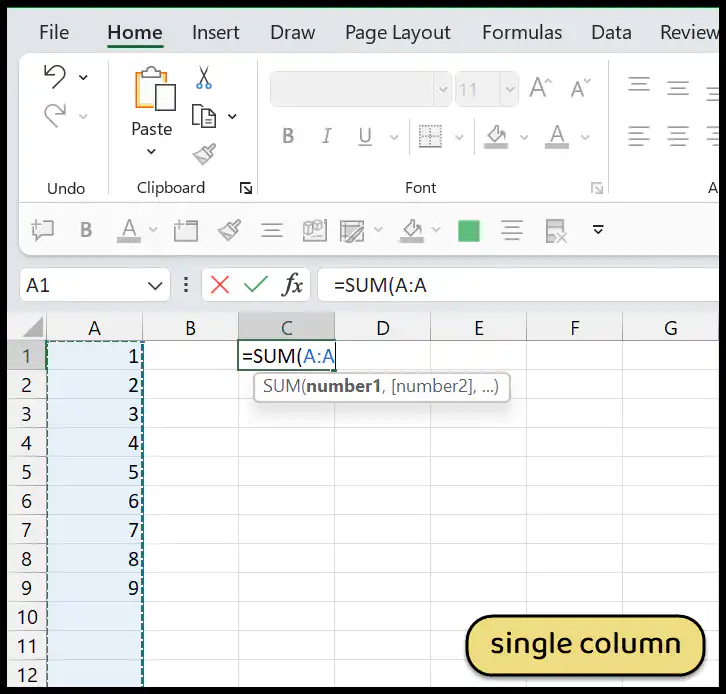Switch to the Data tab
The image size is (726, 694).
tap(611, 32)
